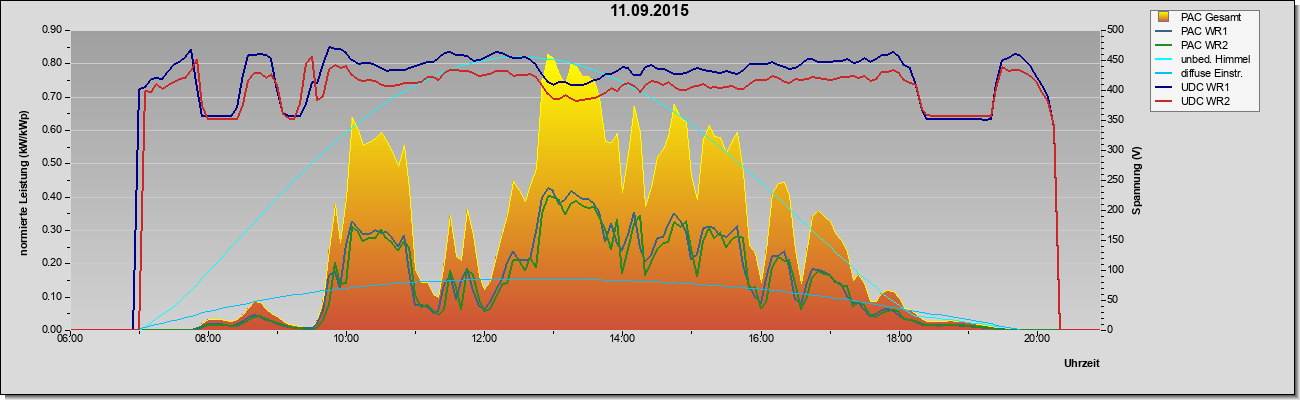Click the Spannung (V) axis title
The height and width of the screenshot is (400, 1300).
1137,181
